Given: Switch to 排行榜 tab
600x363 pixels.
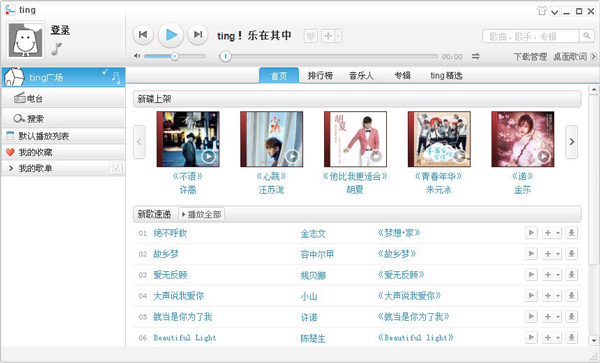Looking at the screenshot, I should tap(320, 76).
